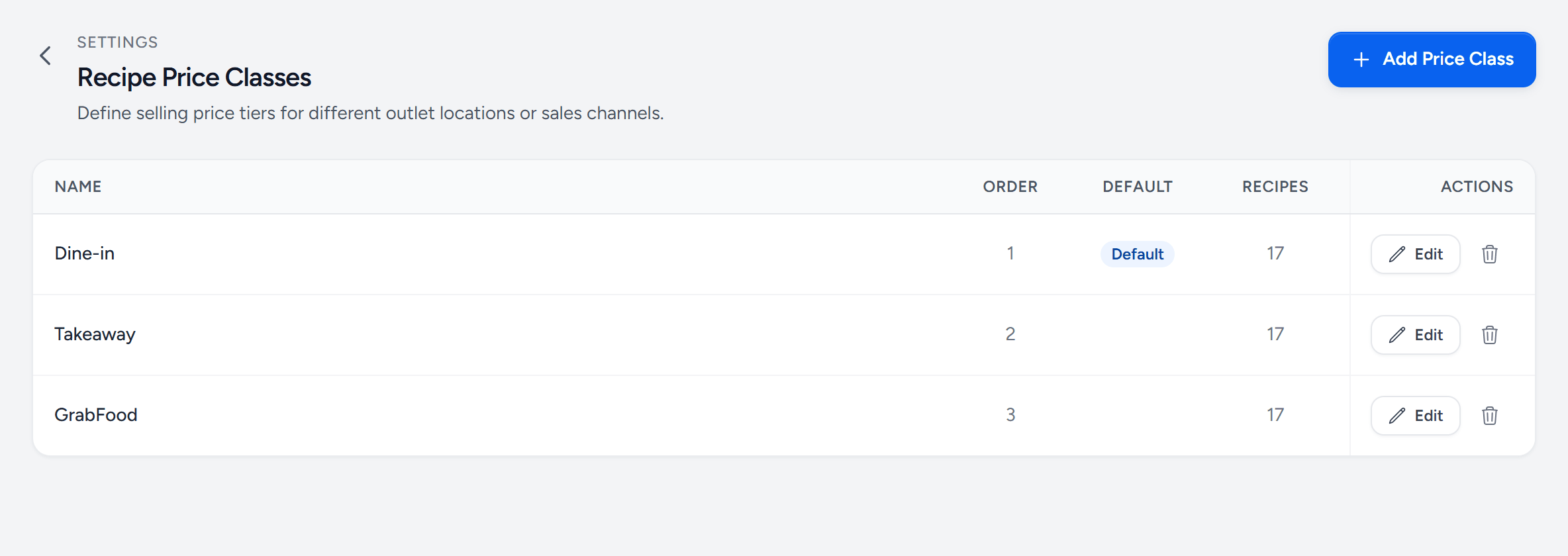
Task: Edit the GrabFood price class
Action: point(1416,416)
